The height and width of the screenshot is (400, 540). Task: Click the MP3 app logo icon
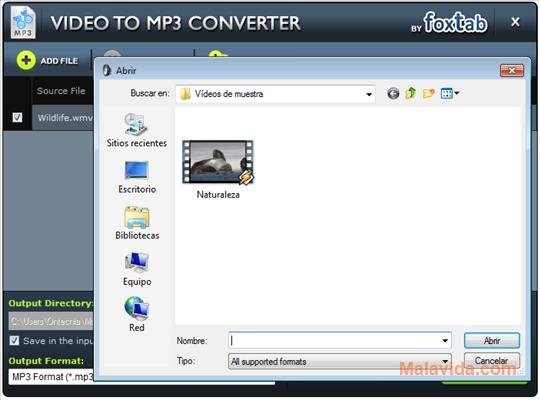23,23
